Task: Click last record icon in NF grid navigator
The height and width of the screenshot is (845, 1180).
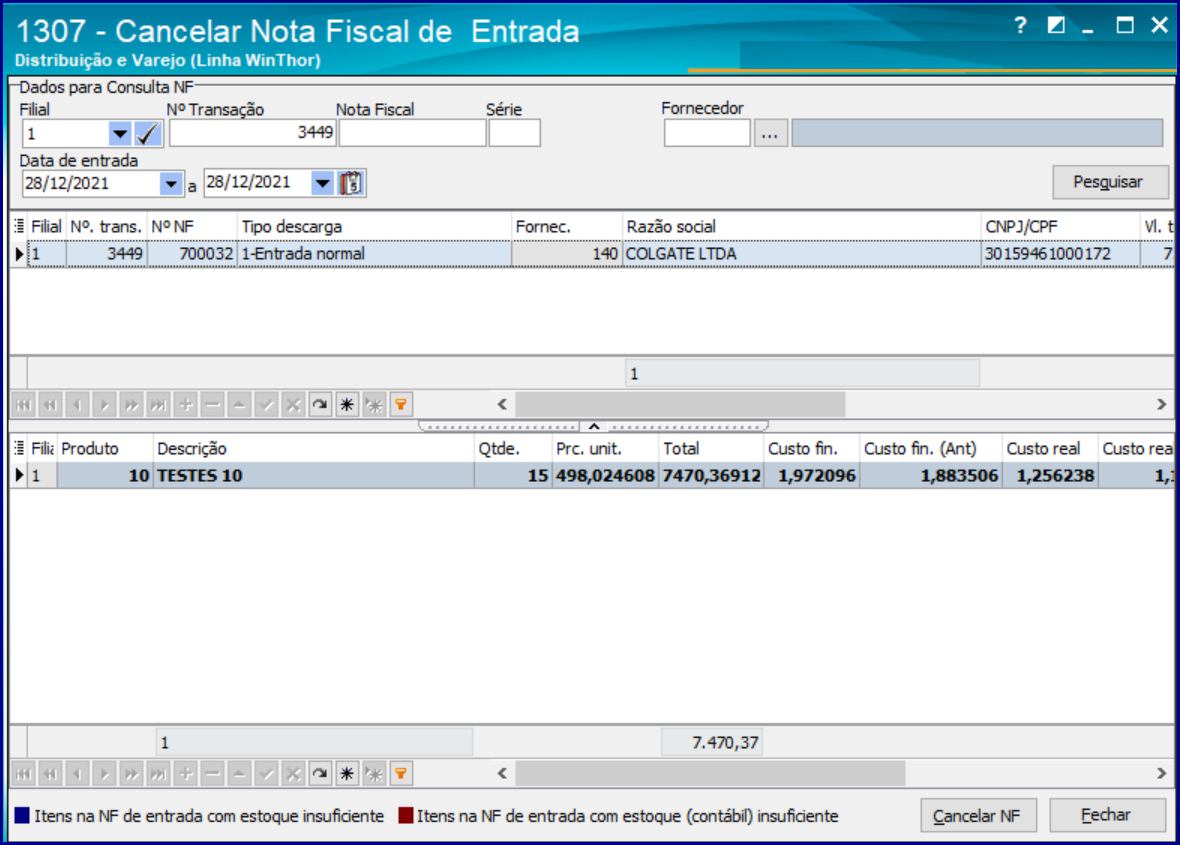Action: click(x=158, y=405)
